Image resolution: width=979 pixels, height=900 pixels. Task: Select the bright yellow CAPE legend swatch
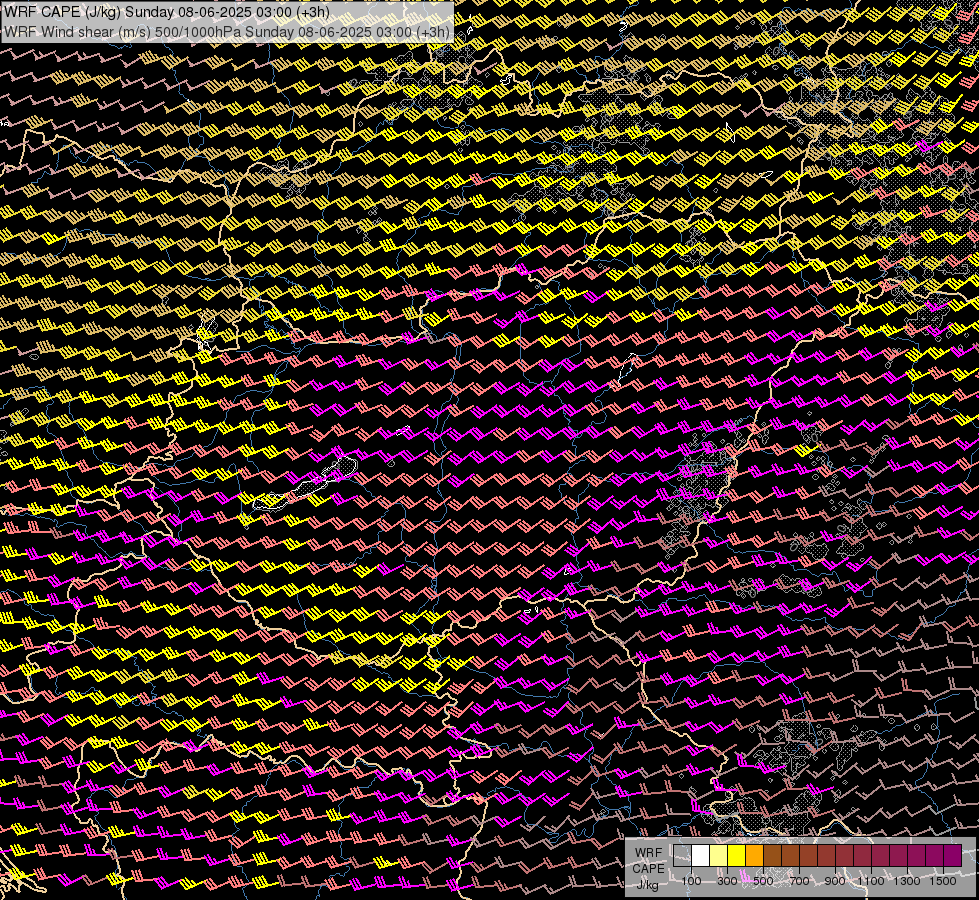click(737, 856)
